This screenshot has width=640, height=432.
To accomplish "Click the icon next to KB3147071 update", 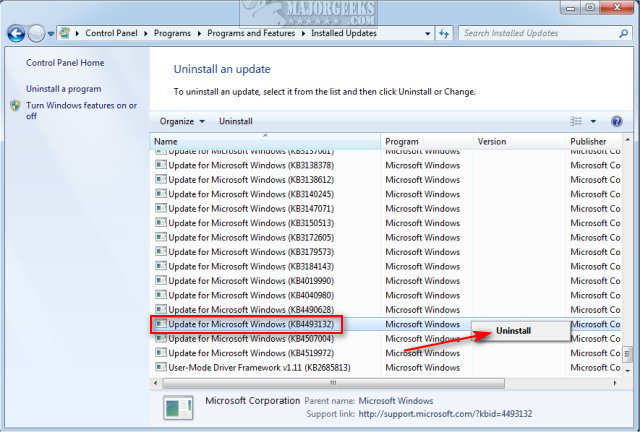I will (161, 208).
